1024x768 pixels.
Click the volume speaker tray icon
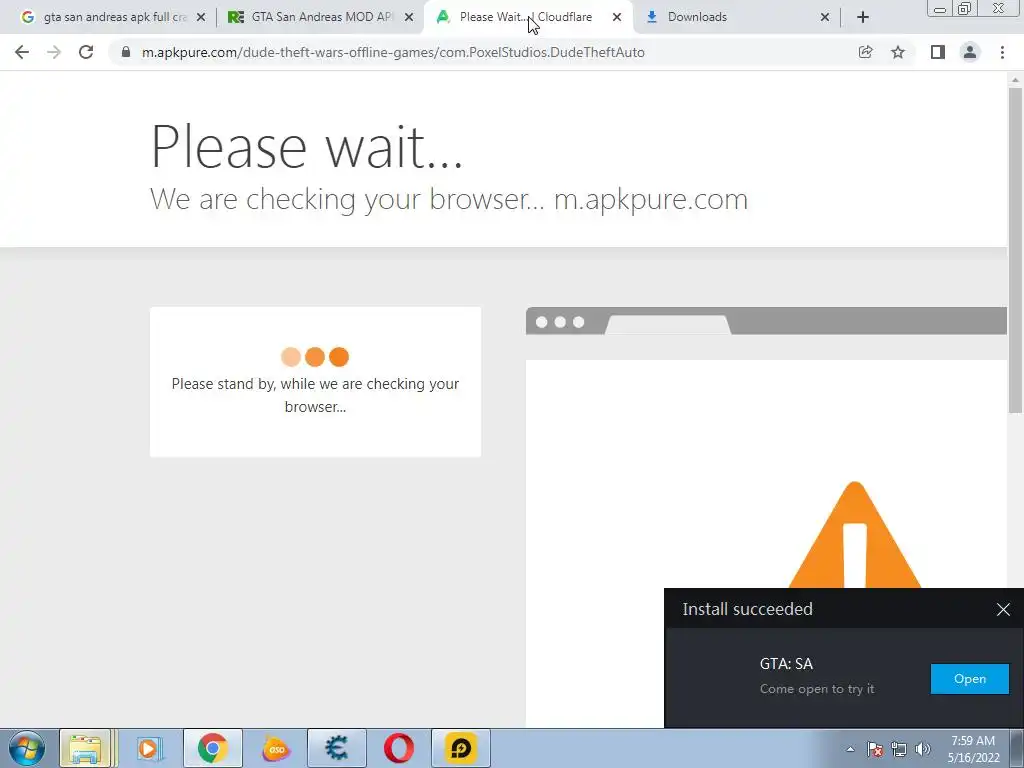[922, 749]
